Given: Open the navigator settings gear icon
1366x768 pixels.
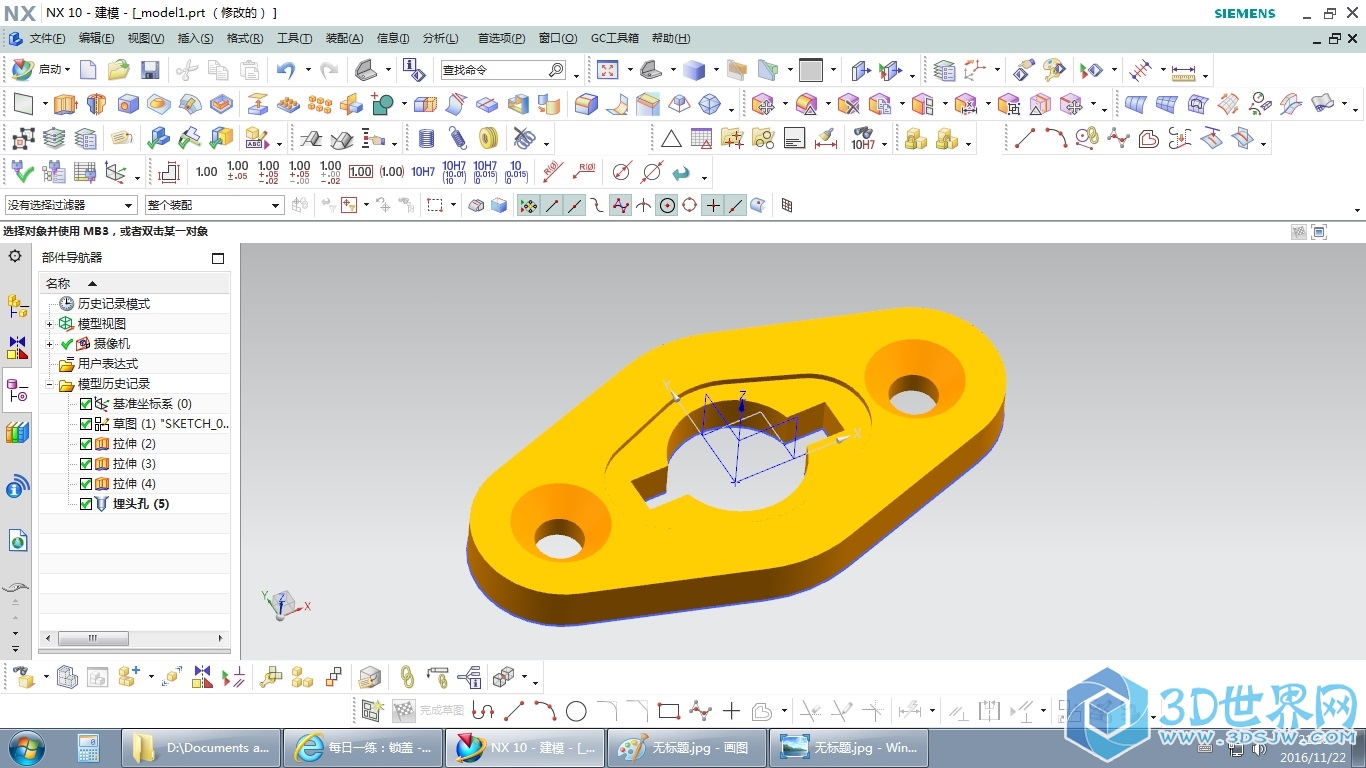Looking at the screenshot, I should coord(15,256).
